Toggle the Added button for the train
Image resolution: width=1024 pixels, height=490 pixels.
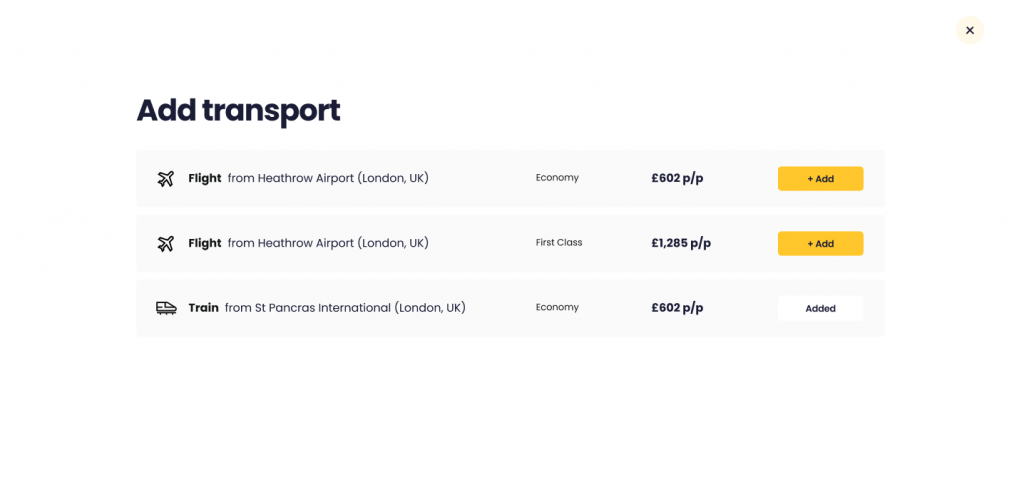(820, 308)
